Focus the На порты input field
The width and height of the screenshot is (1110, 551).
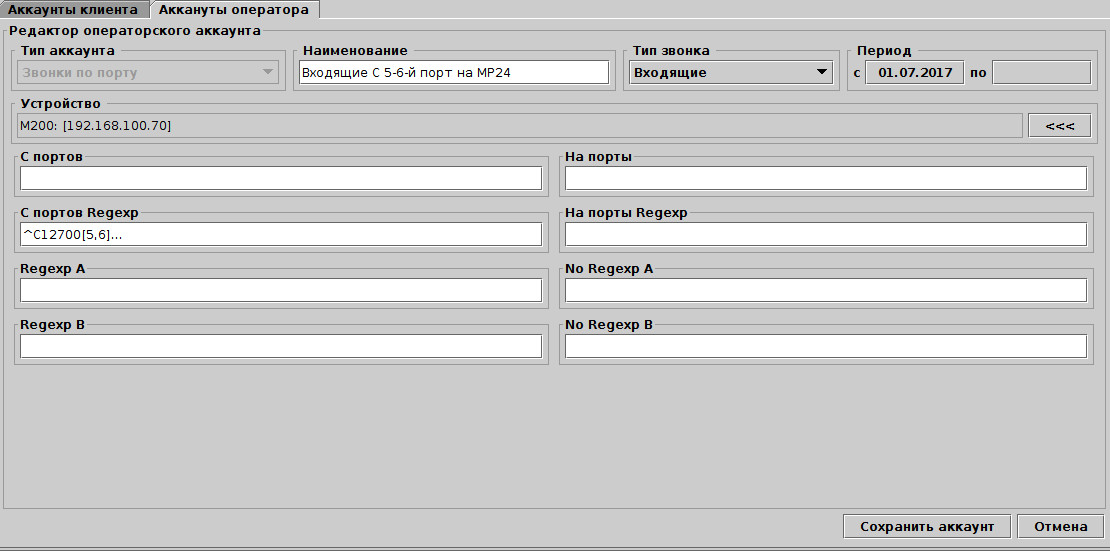pyautogui.click(x=825, y=178)
